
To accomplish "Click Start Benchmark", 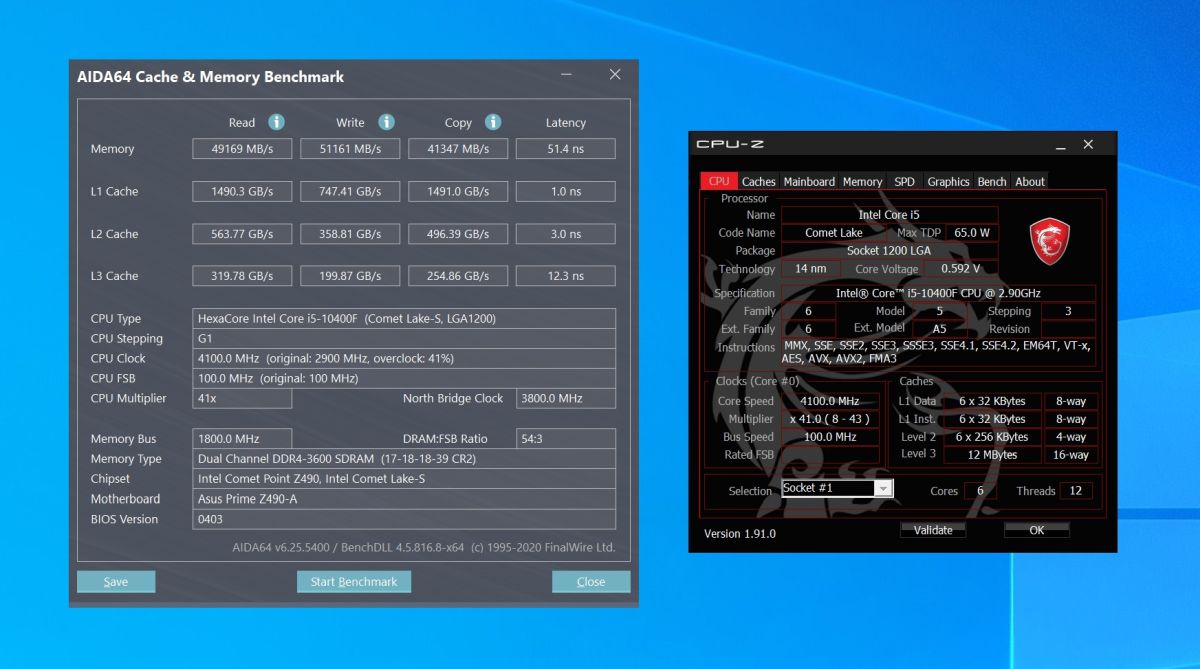I will click(354, 582).
